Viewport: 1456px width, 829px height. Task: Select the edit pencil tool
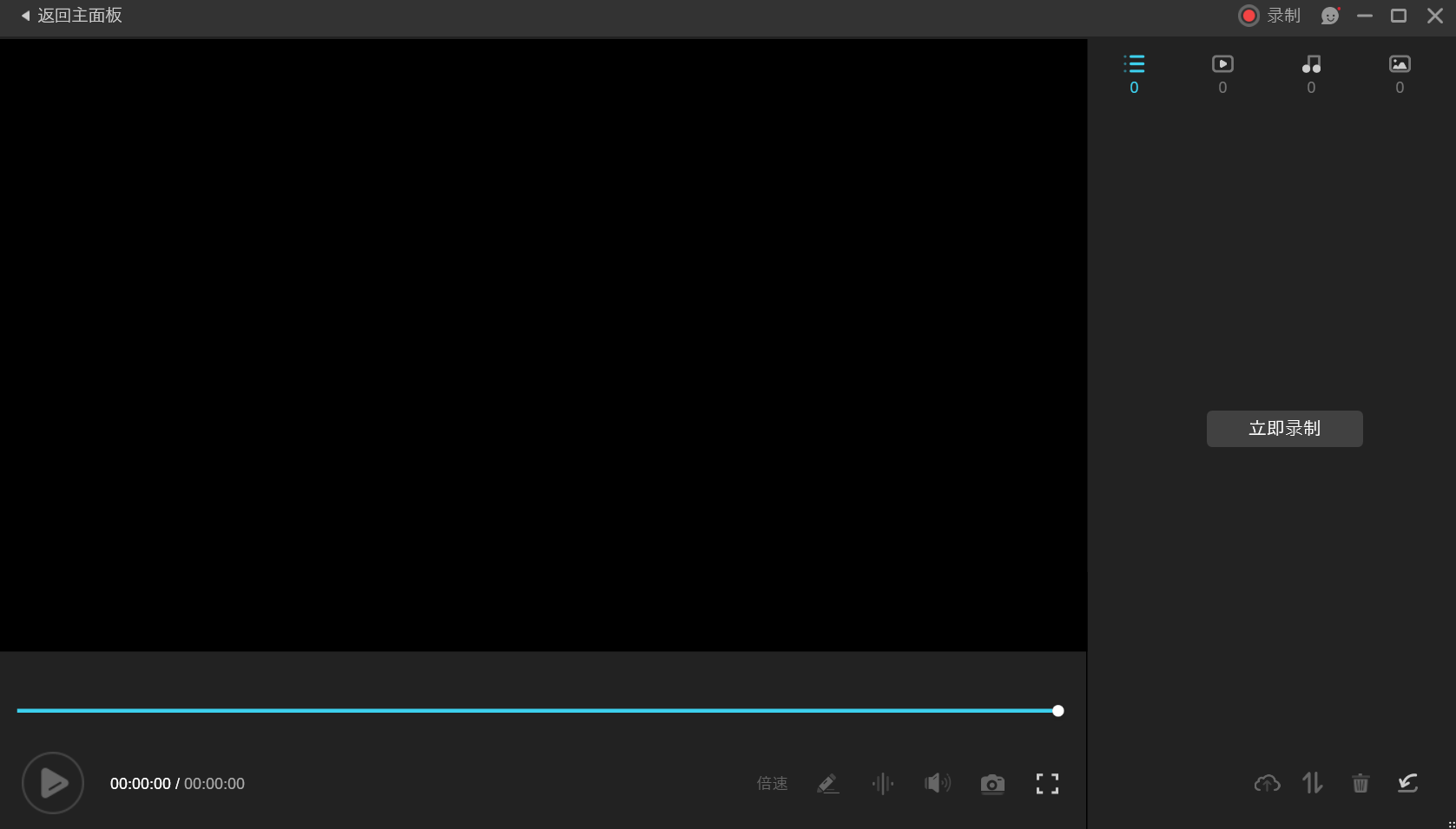point(828,784)
